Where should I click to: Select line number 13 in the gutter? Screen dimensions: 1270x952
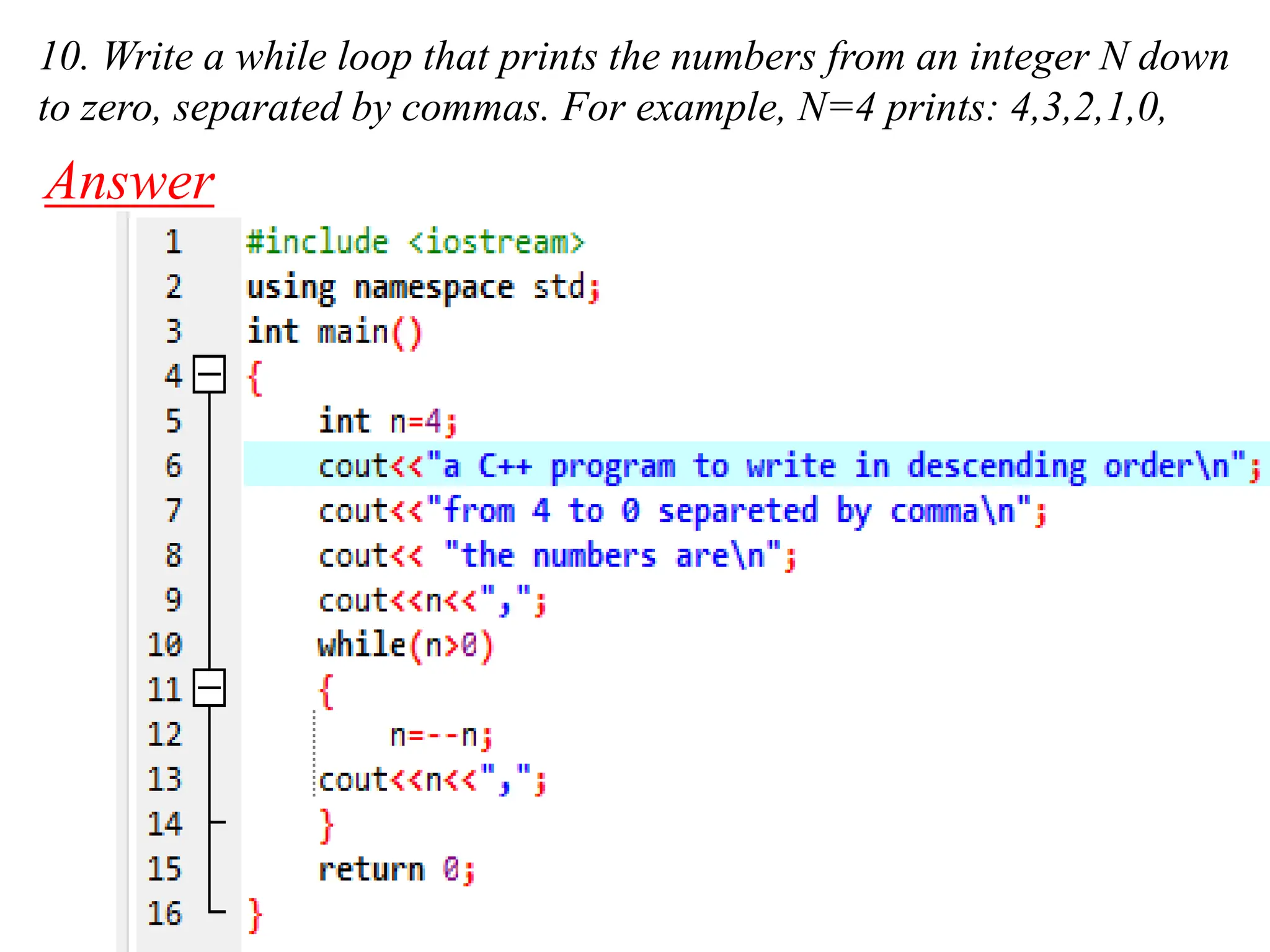click(x=165, y=780)
